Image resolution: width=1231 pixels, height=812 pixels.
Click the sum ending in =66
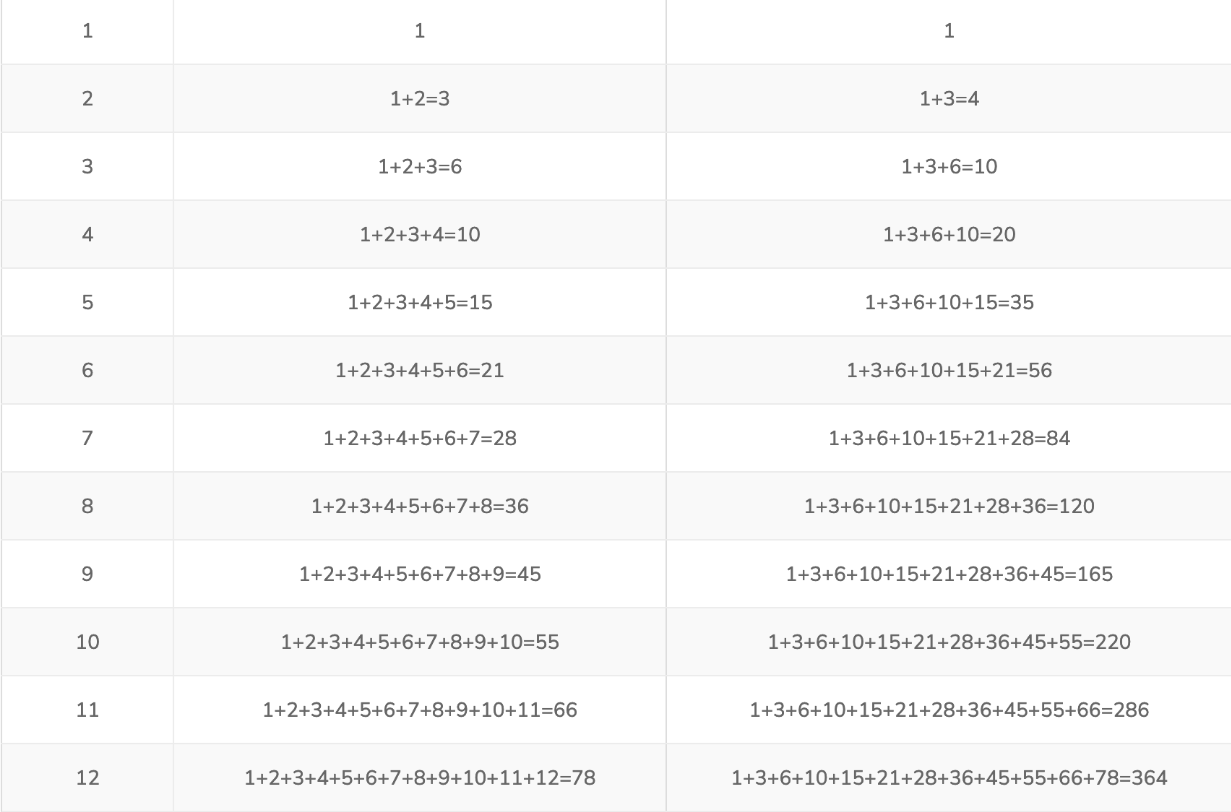click(x=419, y=712)
